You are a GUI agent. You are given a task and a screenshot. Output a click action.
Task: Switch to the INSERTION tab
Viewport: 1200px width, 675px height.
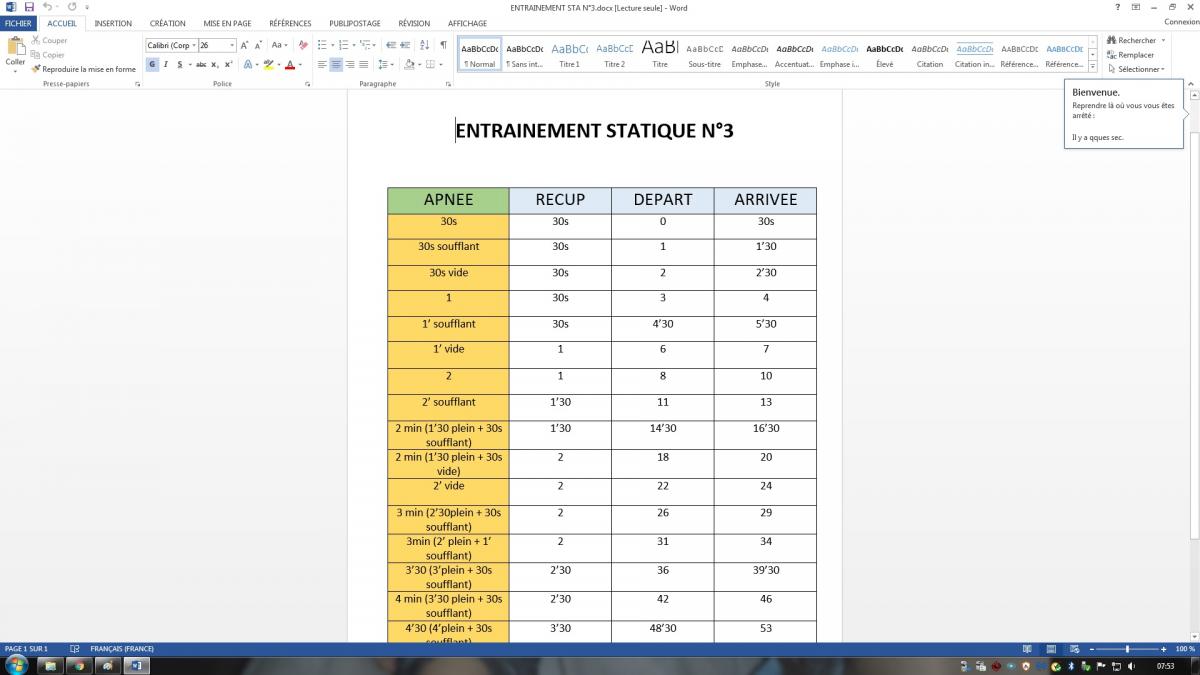point(113,23)
